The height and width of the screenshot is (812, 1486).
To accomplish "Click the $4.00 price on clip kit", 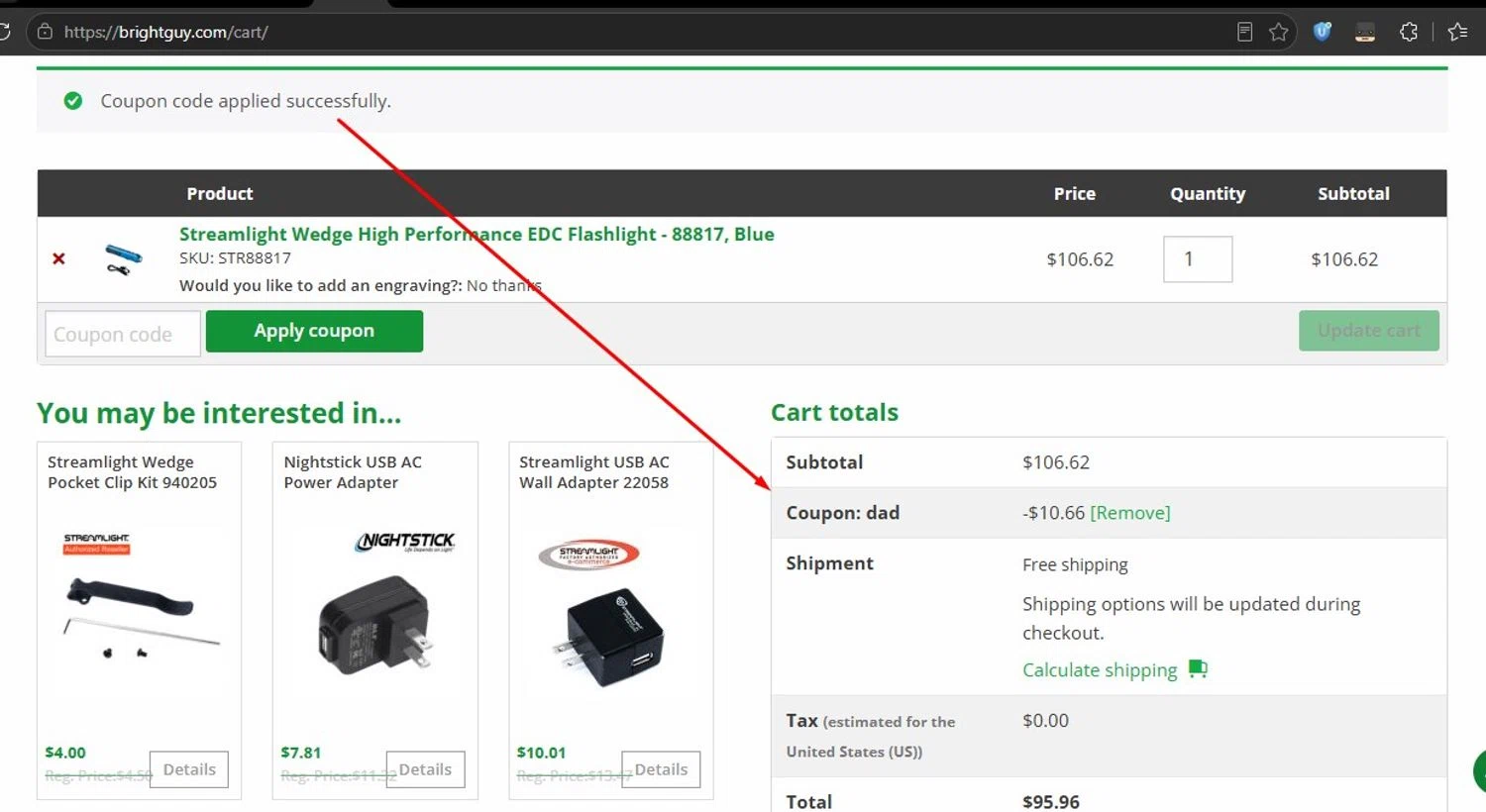I will 65,753.
